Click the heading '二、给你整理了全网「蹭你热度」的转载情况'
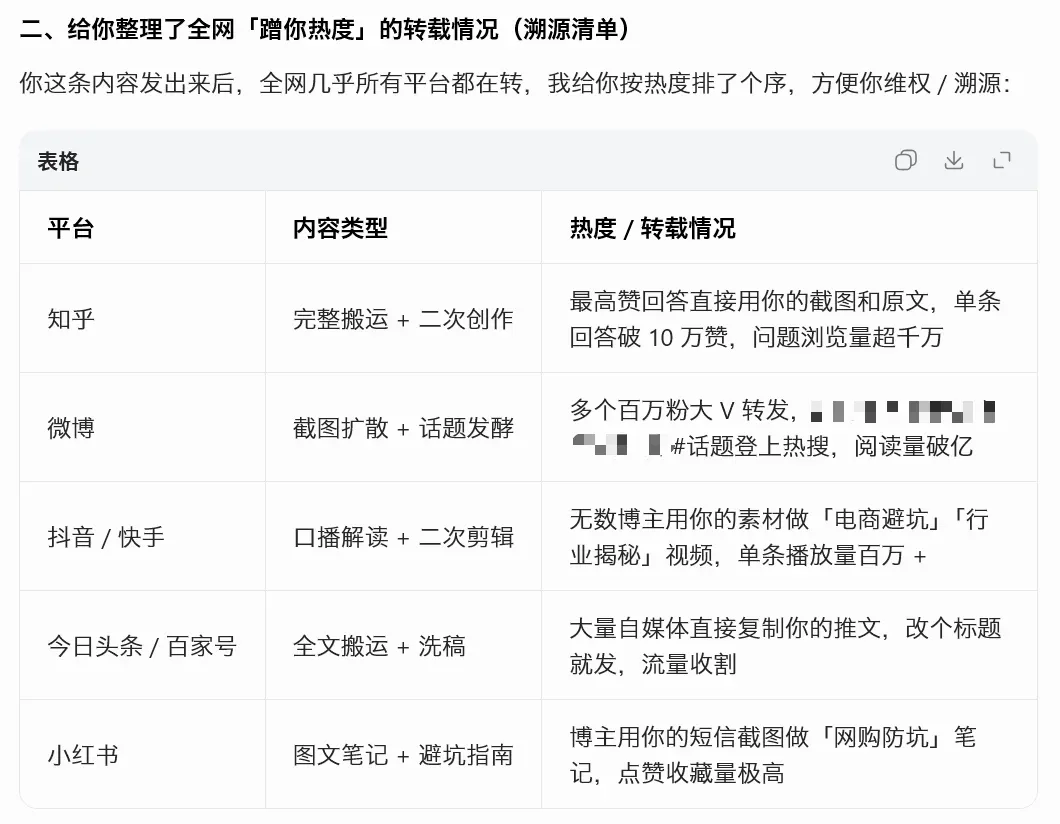 (x=327, y=29)
